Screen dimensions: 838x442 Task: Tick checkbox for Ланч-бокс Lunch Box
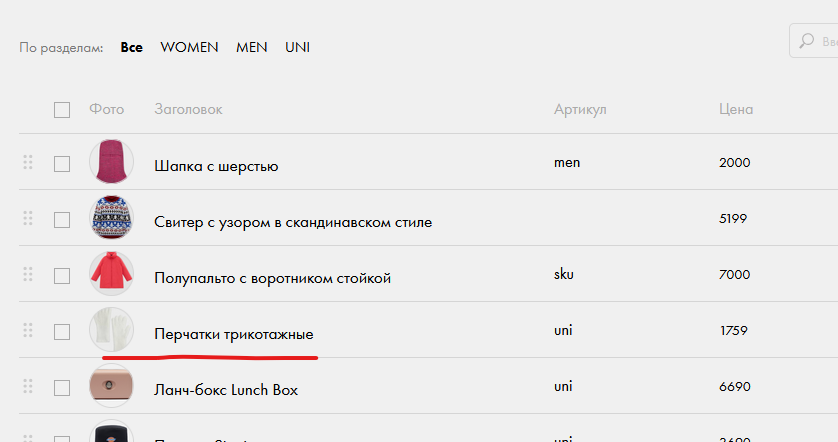(62, 387)
